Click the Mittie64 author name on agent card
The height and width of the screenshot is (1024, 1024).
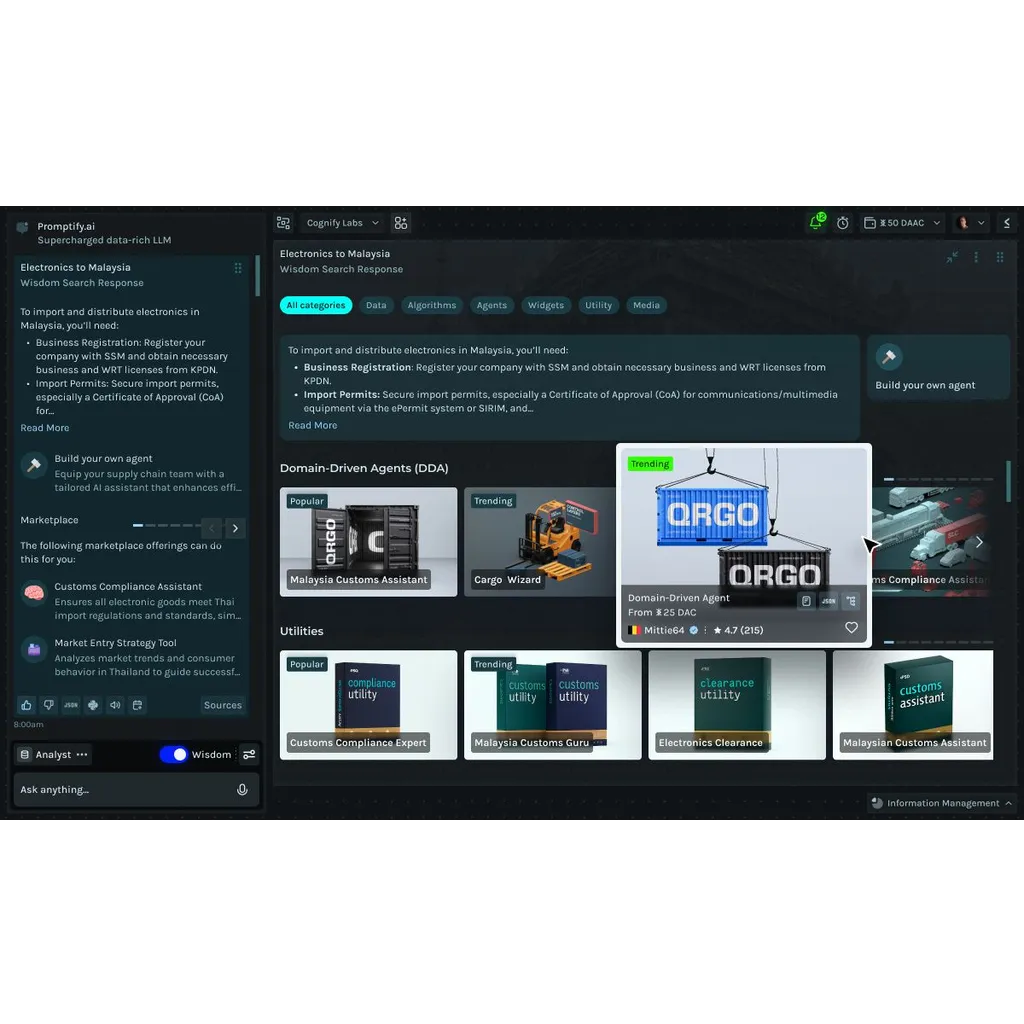(664, 630)
